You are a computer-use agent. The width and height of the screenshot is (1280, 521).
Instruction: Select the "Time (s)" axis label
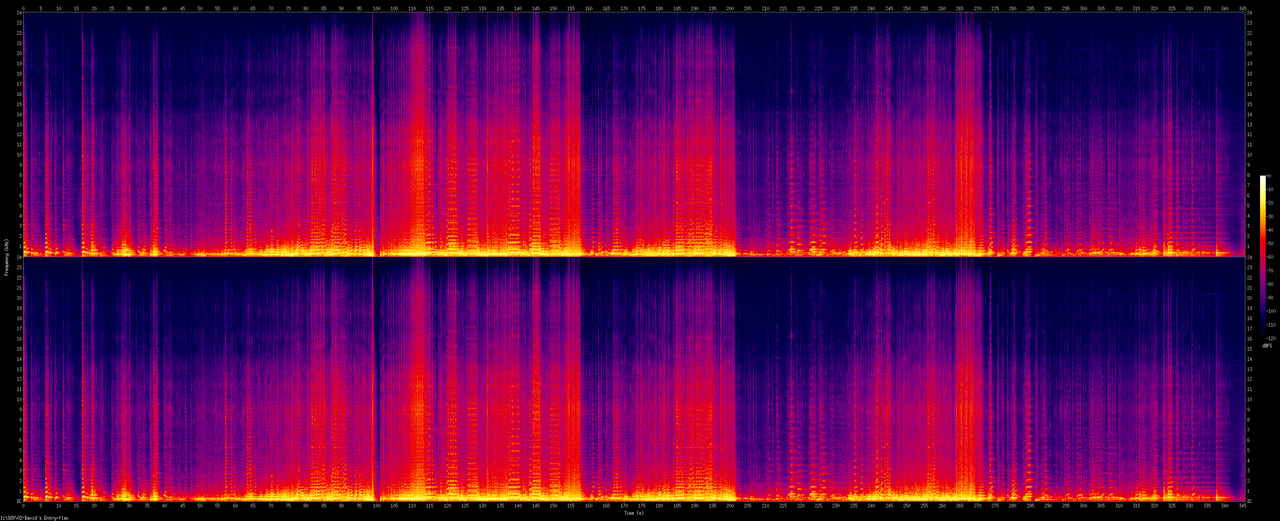pos(634,513)
